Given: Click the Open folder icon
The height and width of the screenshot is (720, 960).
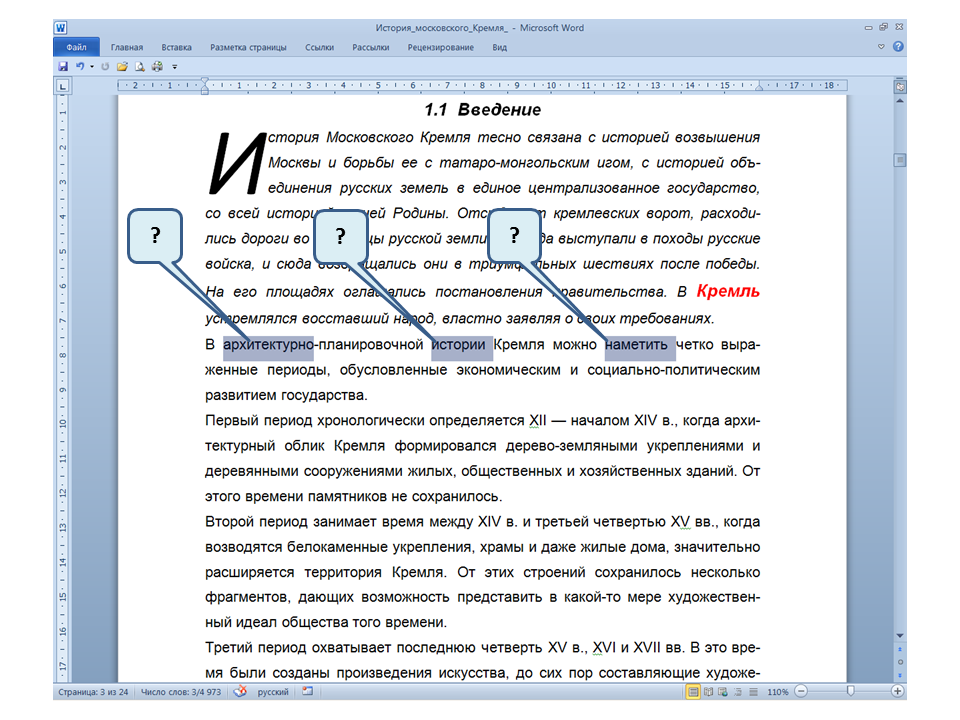Looking at the screenshot, I should tap(122, 66).
